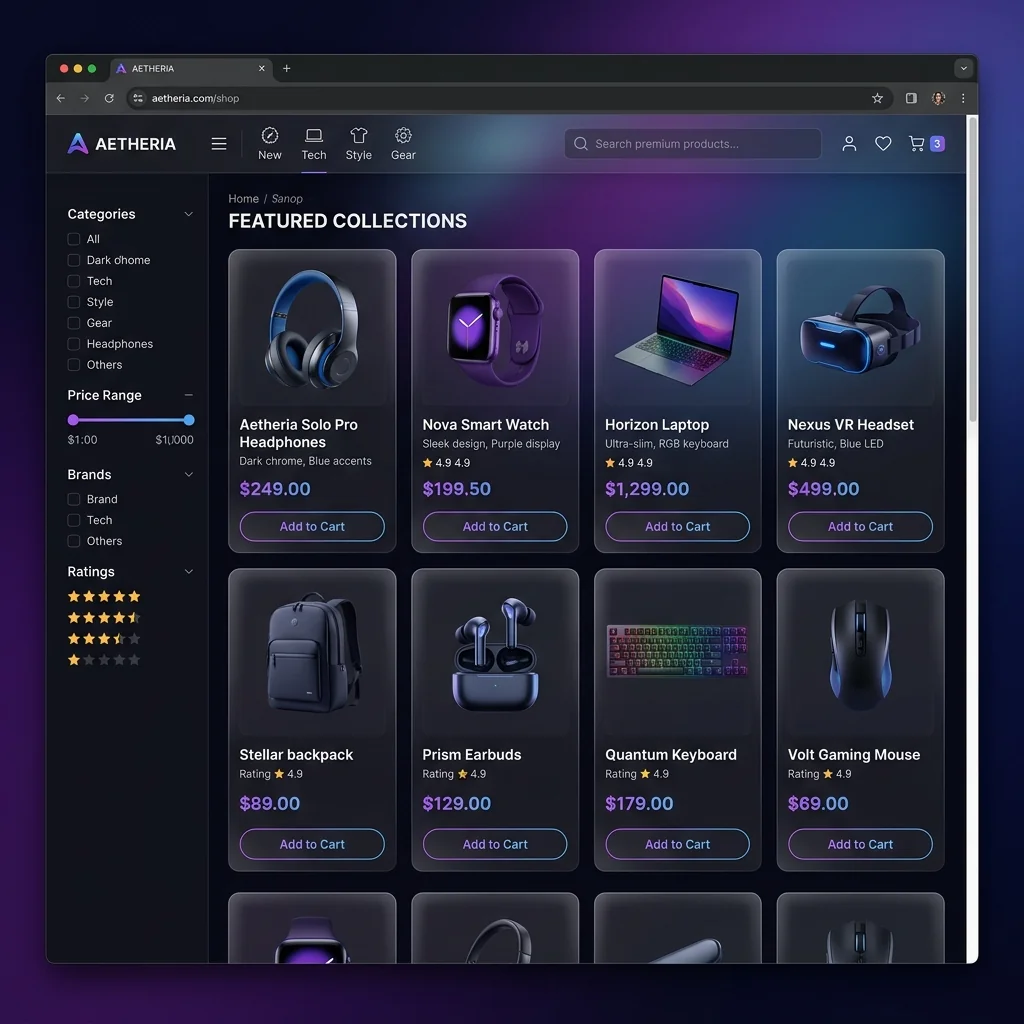Image resolution: width=1024 pixels, height=1024 pixels.
Task: Check the Others checkbox under Brands
Action: click(x=74, y=541)
